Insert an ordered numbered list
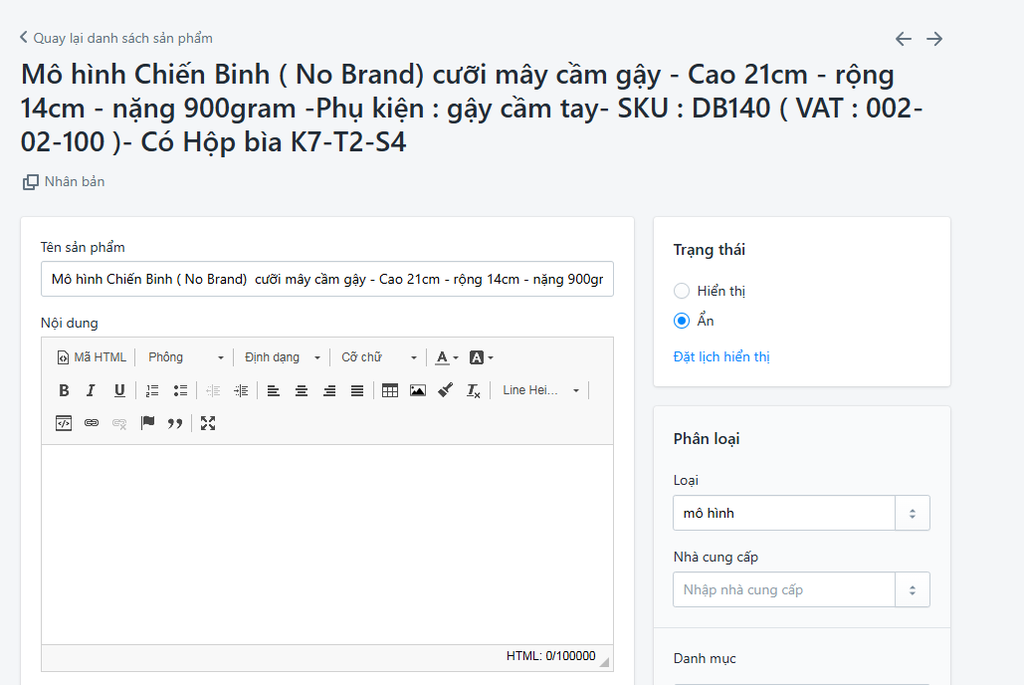This screenshot has width=1024, height=685. [x=152, y=390]
